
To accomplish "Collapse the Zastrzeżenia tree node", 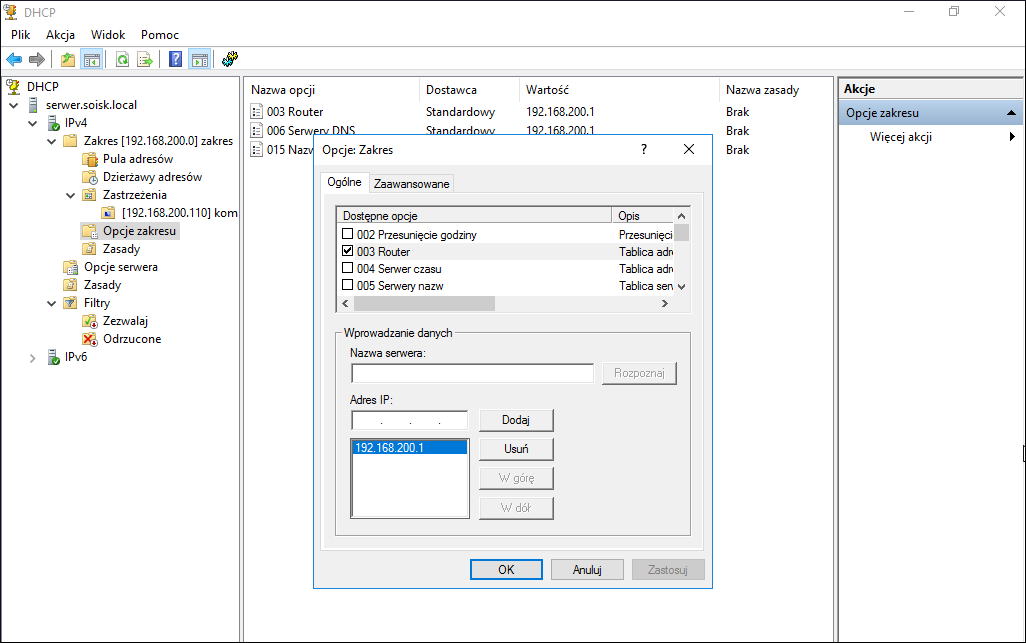I will point(71,195).
